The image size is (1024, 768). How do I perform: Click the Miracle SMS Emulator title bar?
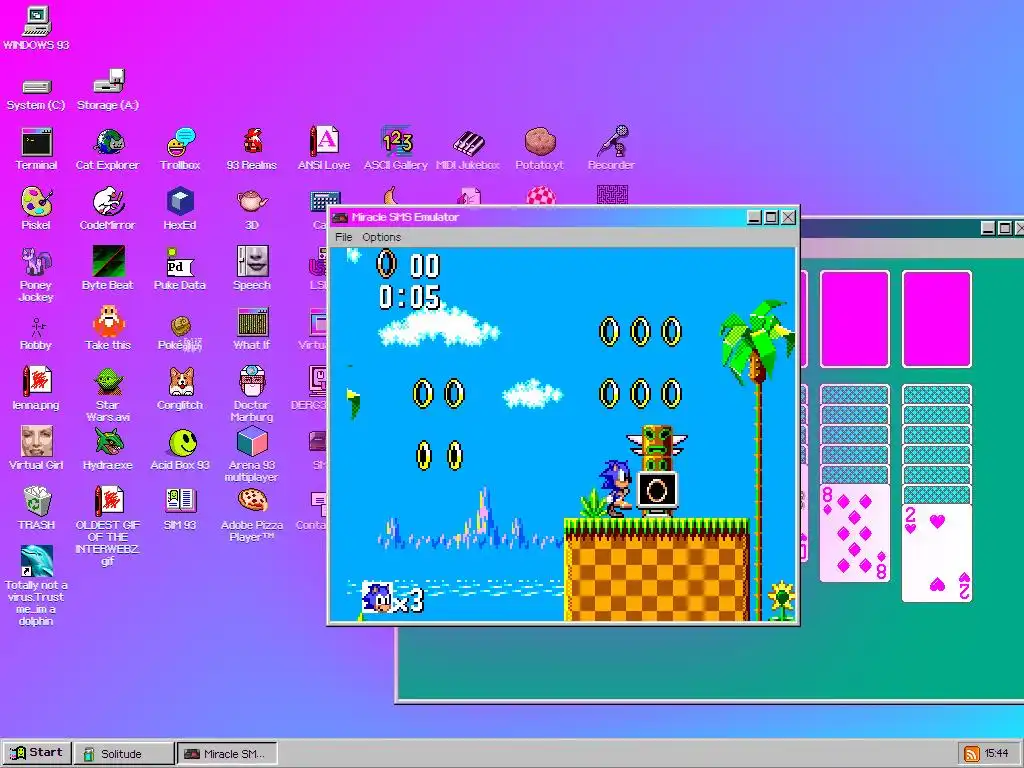pyautogui.click(x=538, y=217)
